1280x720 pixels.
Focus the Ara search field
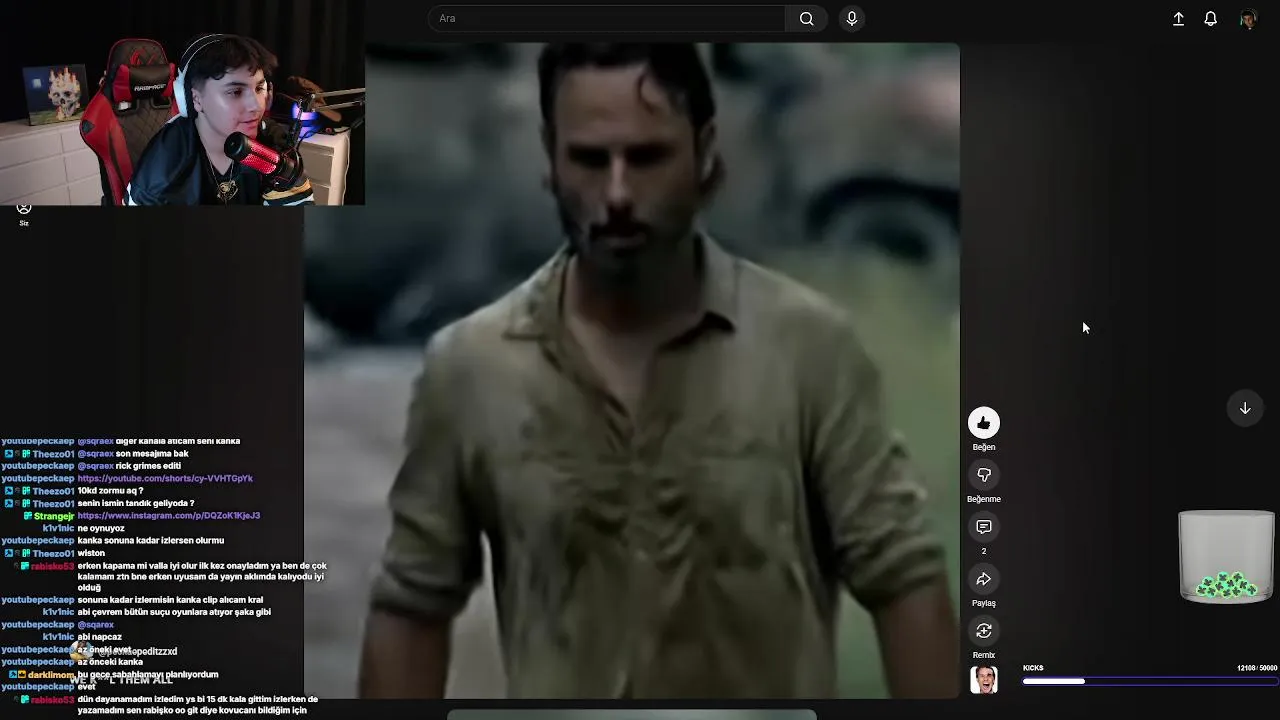(x=607, y=19)
